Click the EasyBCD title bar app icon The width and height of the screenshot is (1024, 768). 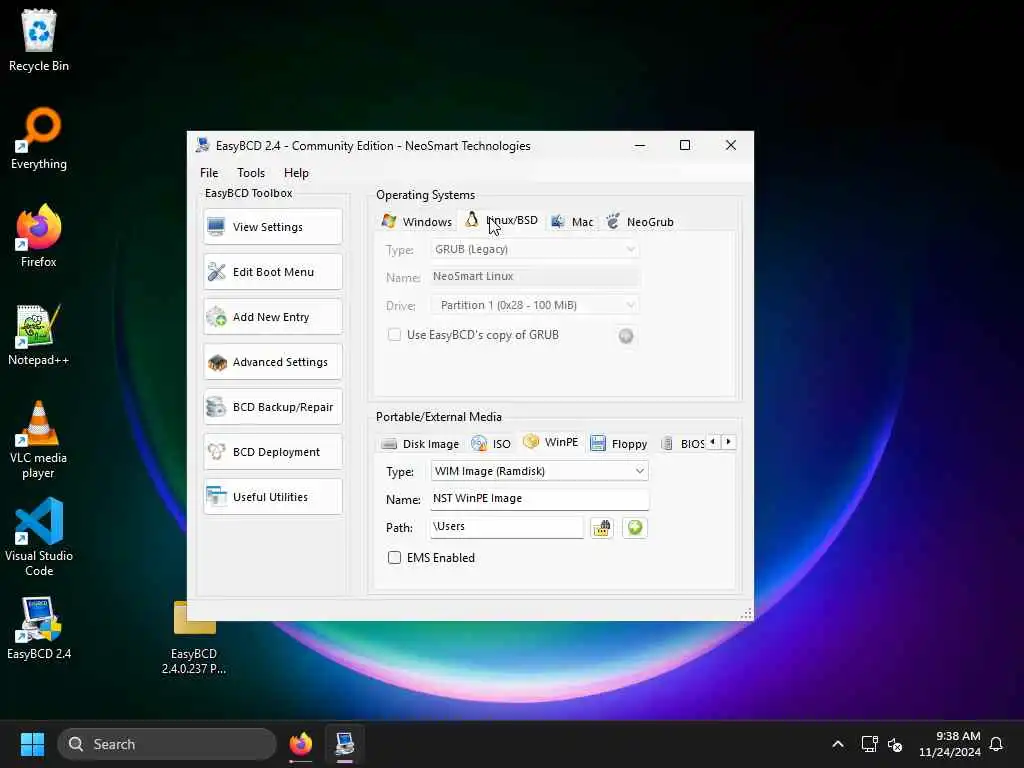(202, 145)
